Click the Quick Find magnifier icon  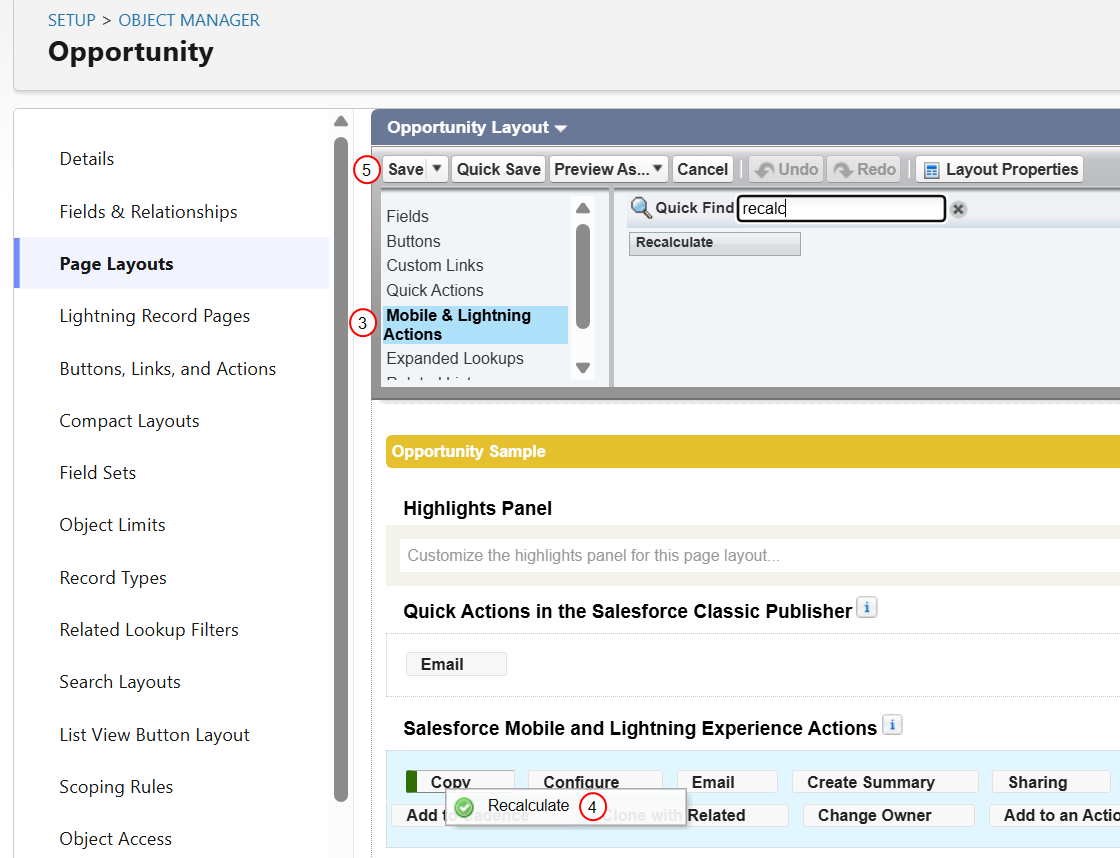pyautogui.click(x=641, y=208)
